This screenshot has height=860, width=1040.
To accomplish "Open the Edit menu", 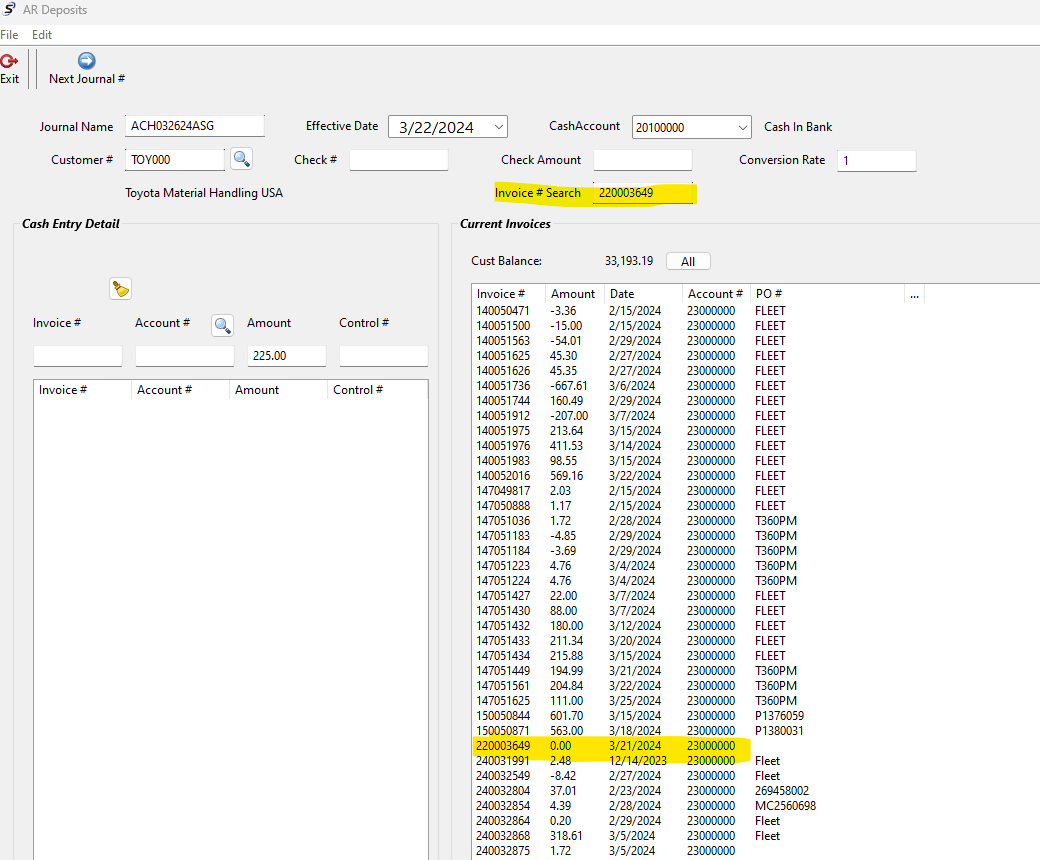I will tap(42, 34).
